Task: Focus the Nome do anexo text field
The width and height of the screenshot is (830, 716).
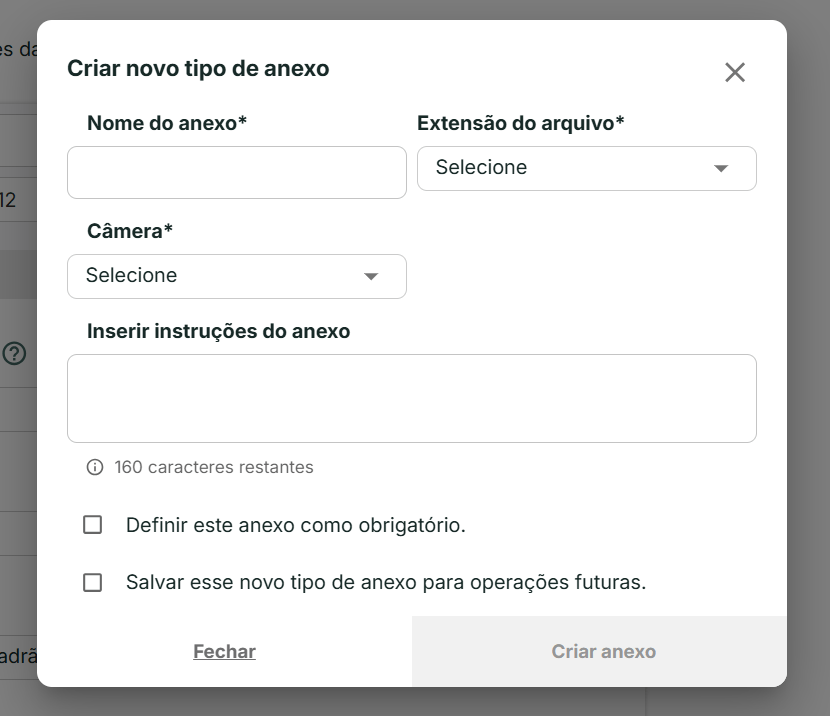Action: (x=237, y=173)
